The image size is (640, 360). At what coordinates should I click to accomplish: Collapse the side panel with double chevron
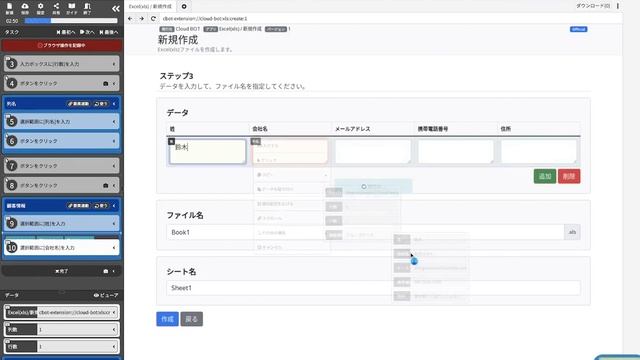(116, 8)
